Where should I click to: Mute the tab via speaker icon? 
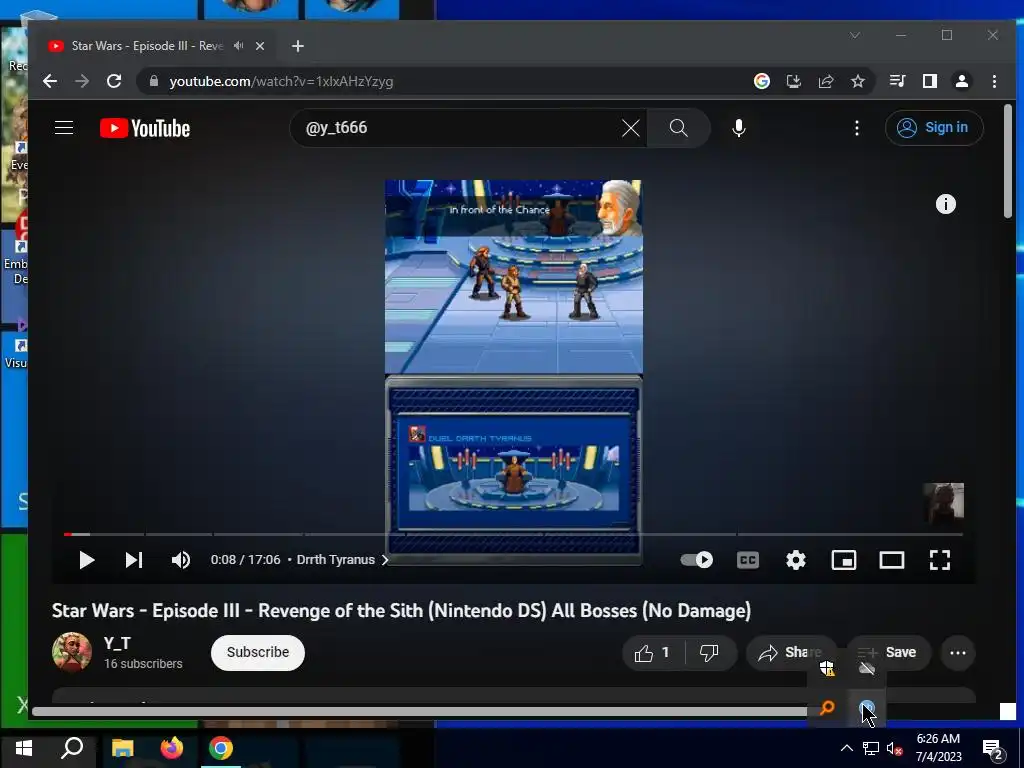click(238, 46)
